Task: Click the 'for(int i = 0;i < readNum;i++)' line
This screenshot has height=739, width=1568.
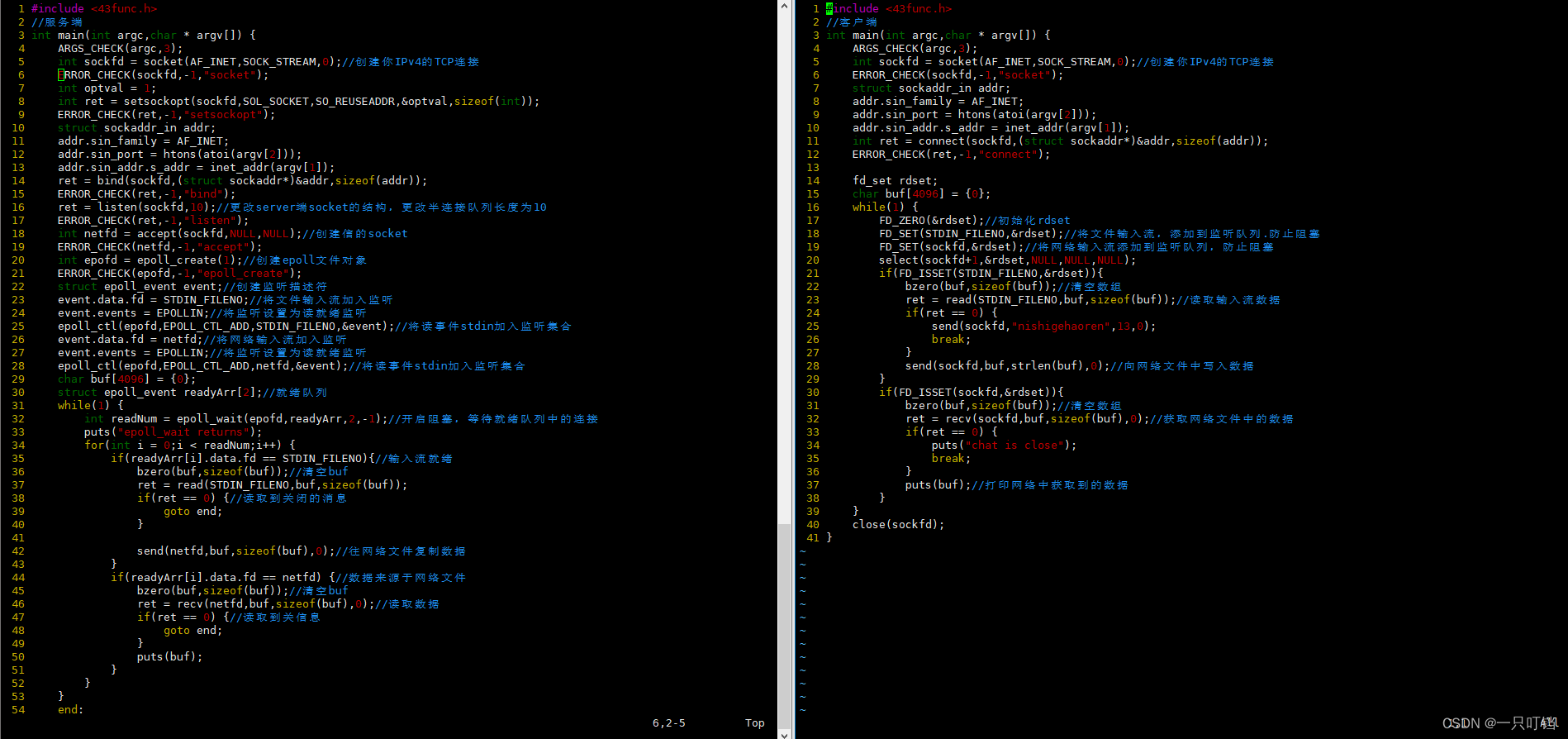Action: point(189,445)
